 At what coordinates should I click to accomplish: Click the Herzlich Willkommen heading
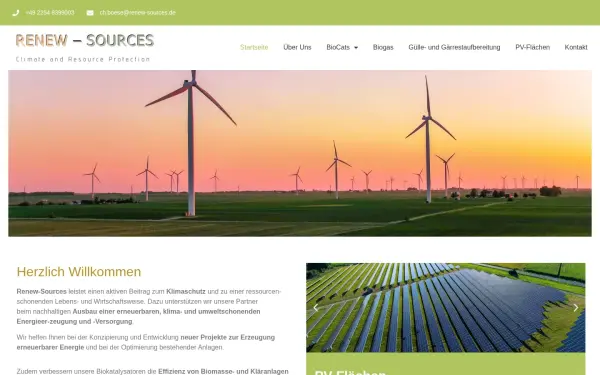click(x=79, y=272)
